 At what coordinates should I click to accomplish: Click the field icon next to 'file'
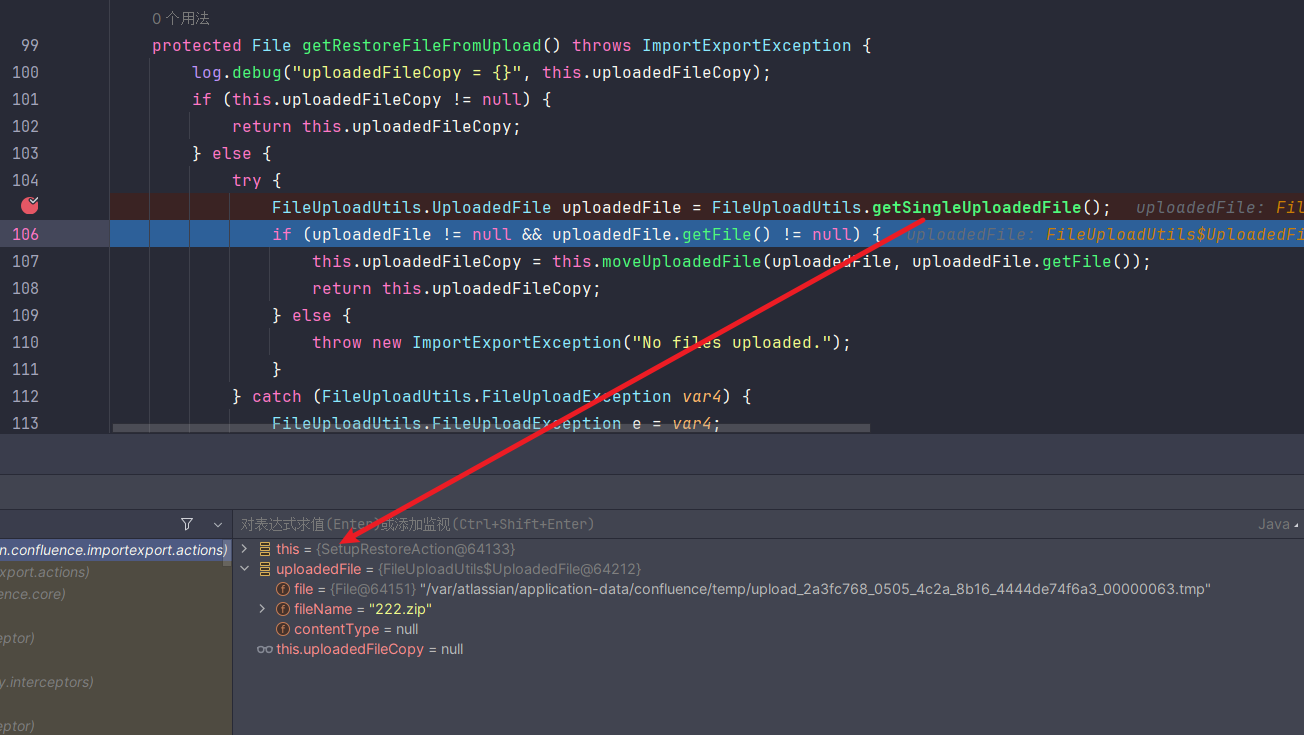283,589
